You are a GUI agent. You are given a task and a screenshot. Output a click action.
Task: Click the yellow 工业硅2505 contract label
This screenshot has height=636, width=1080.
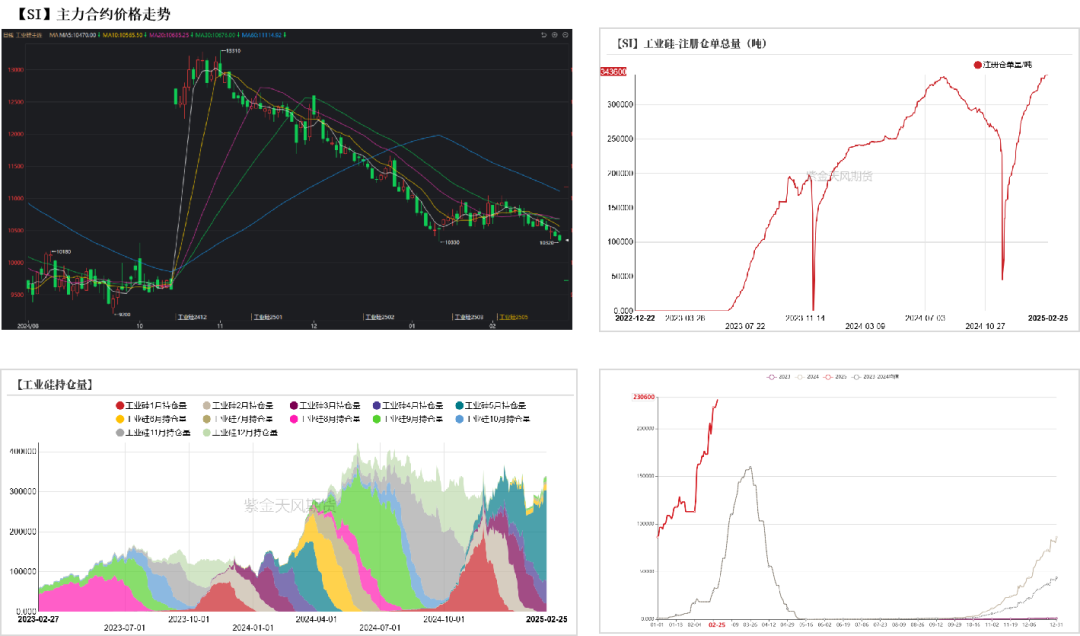pos(514,317)
